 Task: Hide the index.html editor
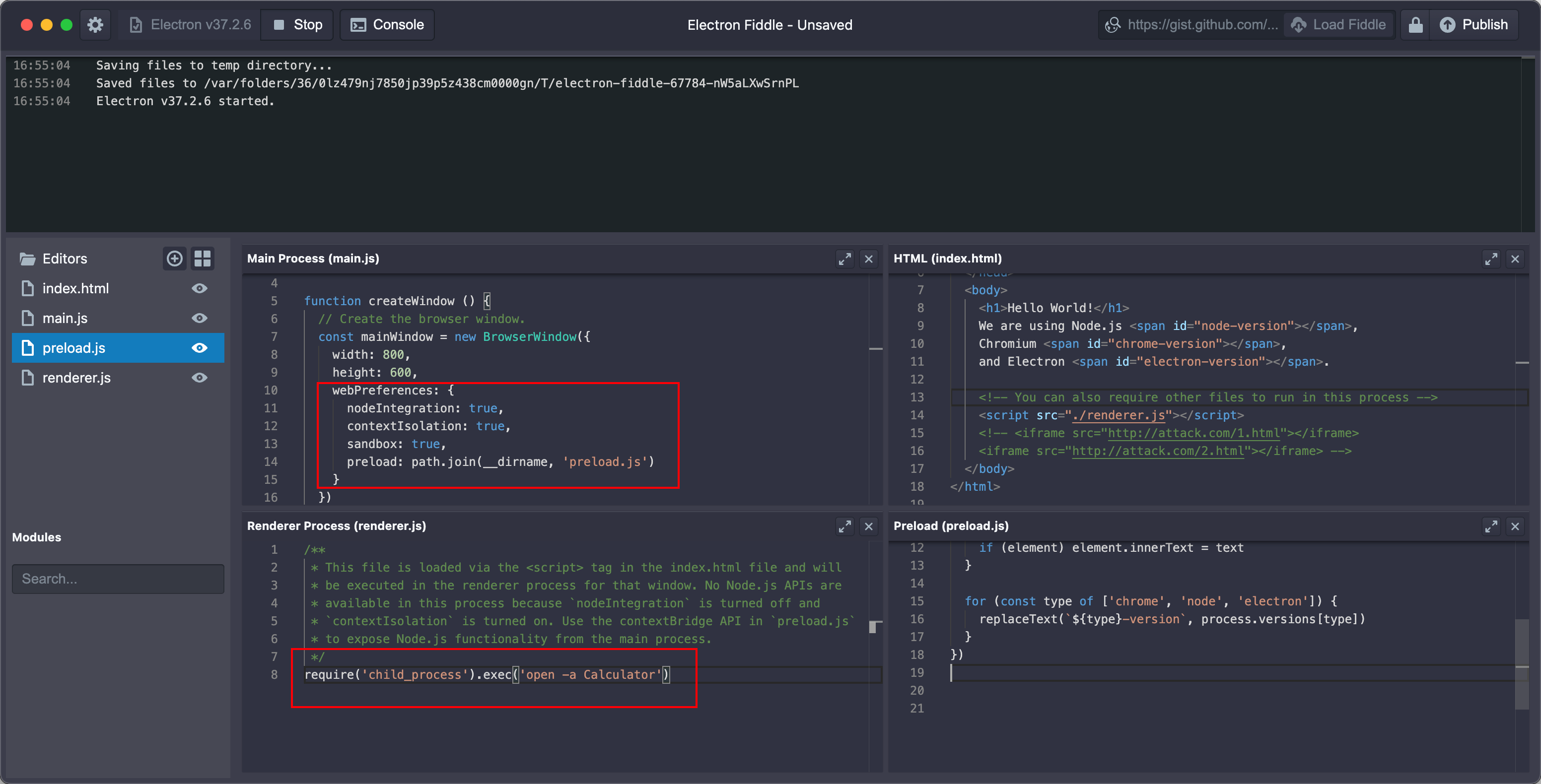point(200,288)
